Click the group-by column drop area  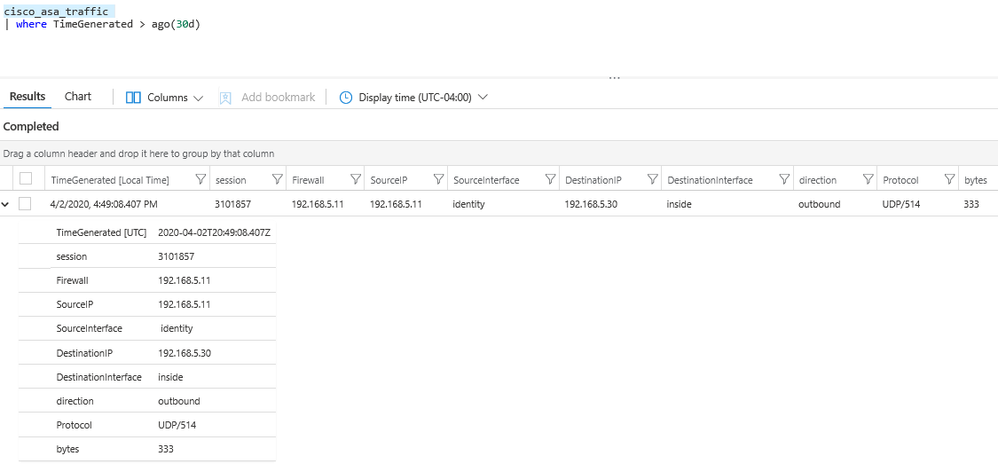[x=499, y=153]
